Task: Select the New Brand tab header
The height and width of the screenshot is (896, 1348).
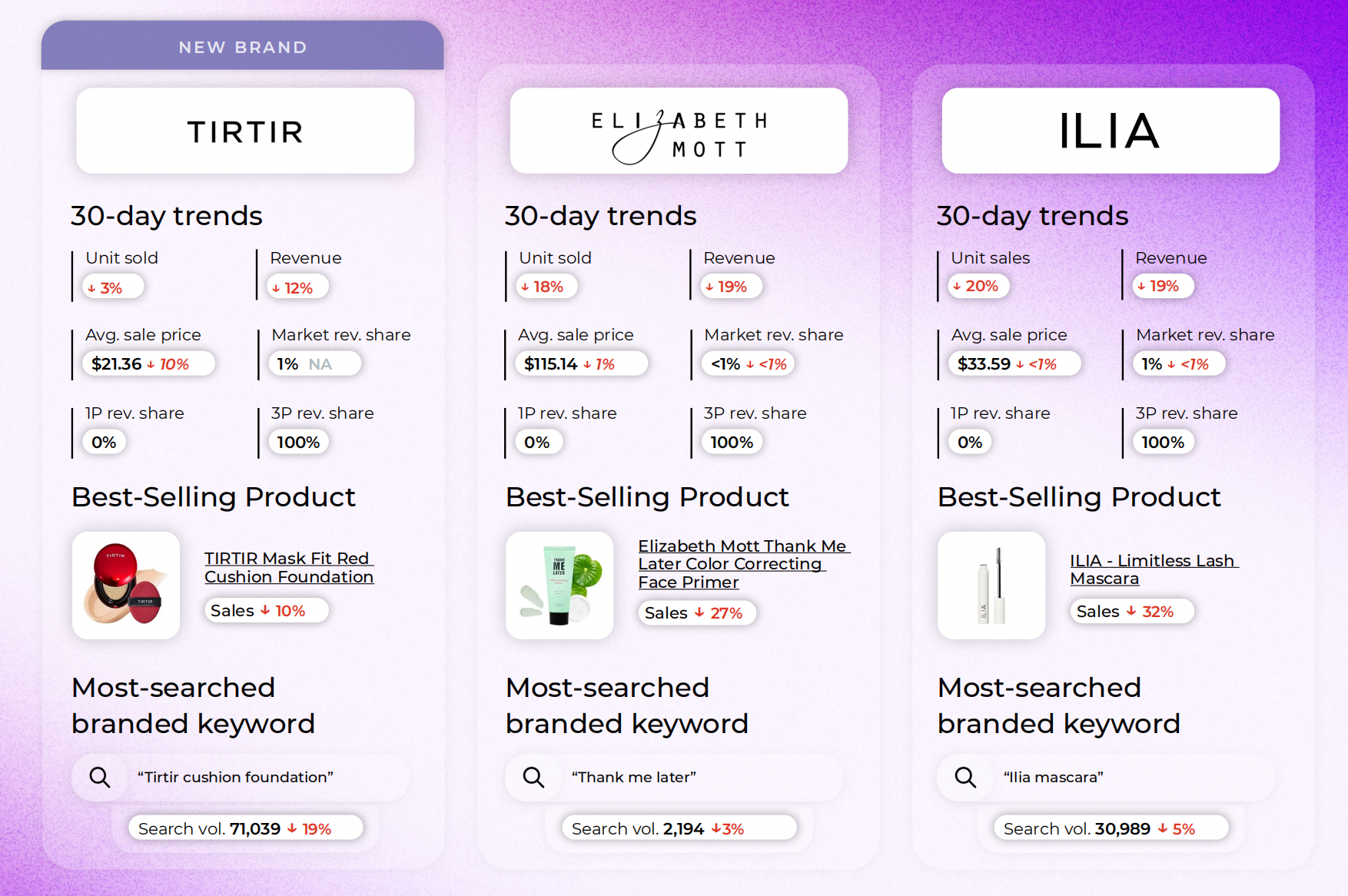Action: point(243,47)
